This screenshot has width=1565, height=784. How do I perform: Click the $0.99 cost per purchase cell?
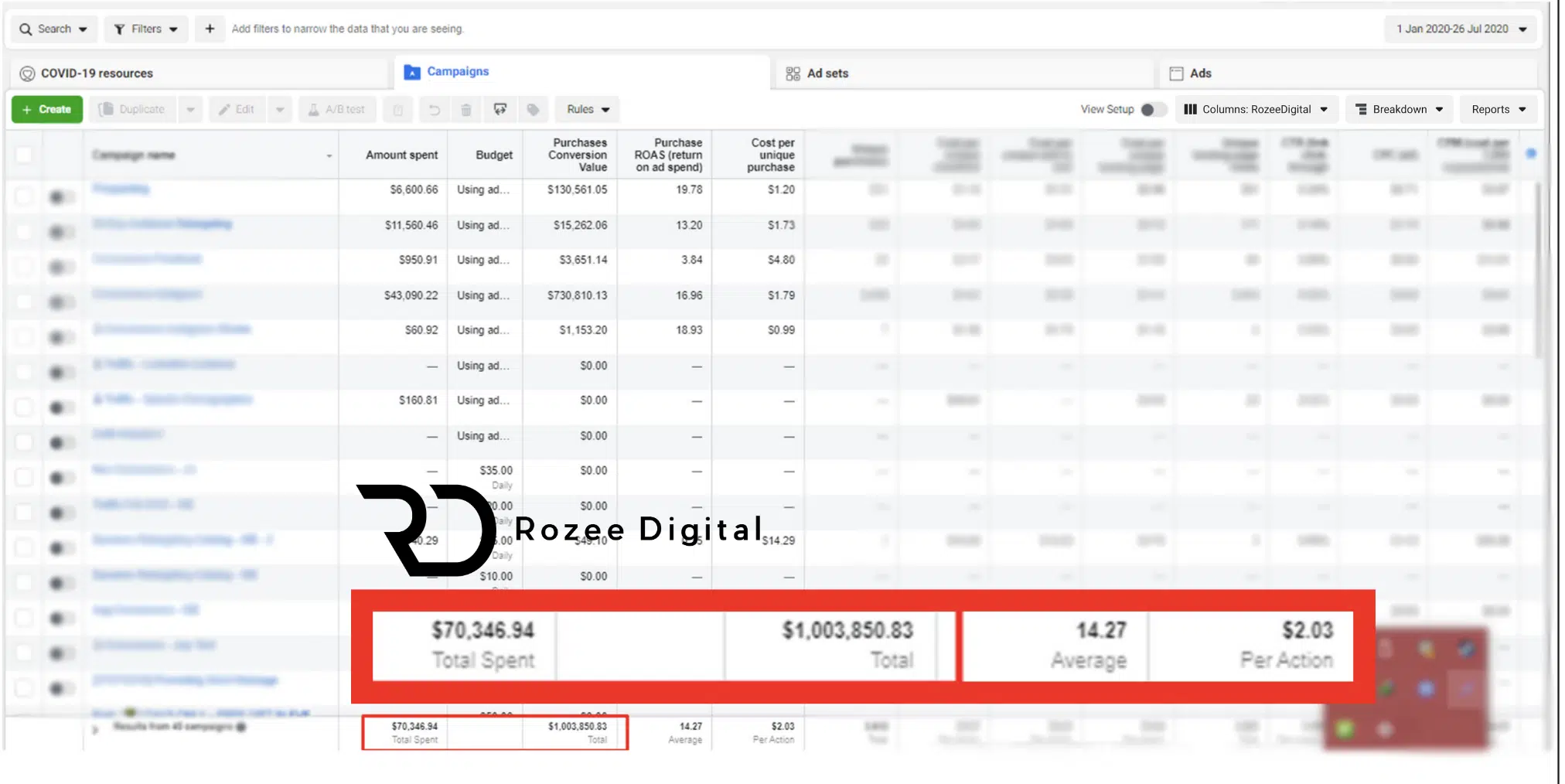(781, 330)
